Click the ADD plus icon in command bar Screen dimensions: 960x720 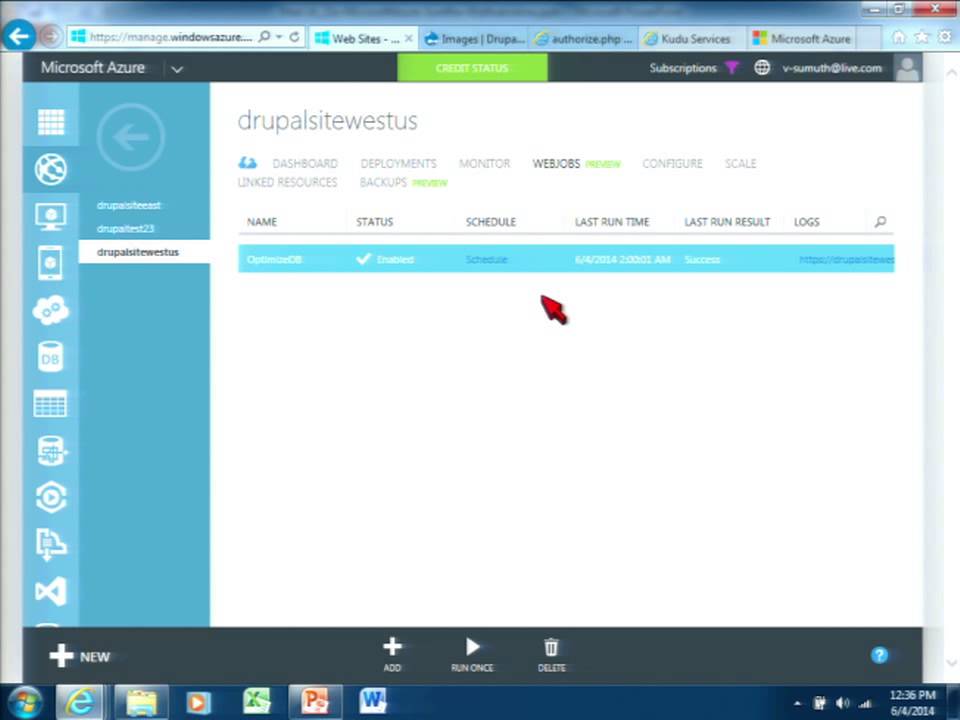[x=392, y=654]
